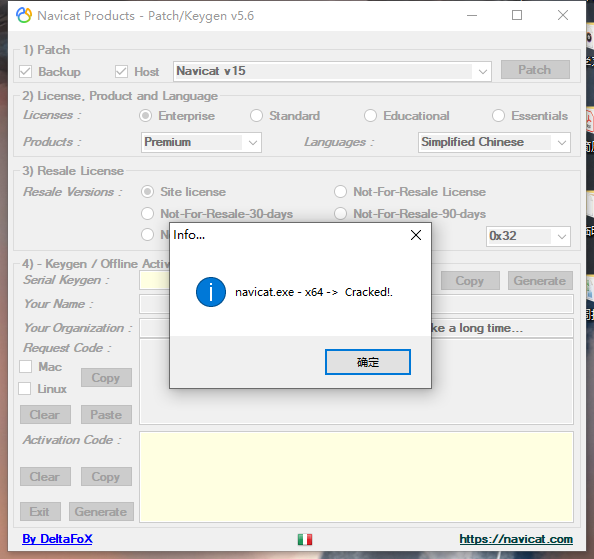594x559 pixels.
Task: Select Not-For-Resale-30-days radio
Action: pos(147,214)
